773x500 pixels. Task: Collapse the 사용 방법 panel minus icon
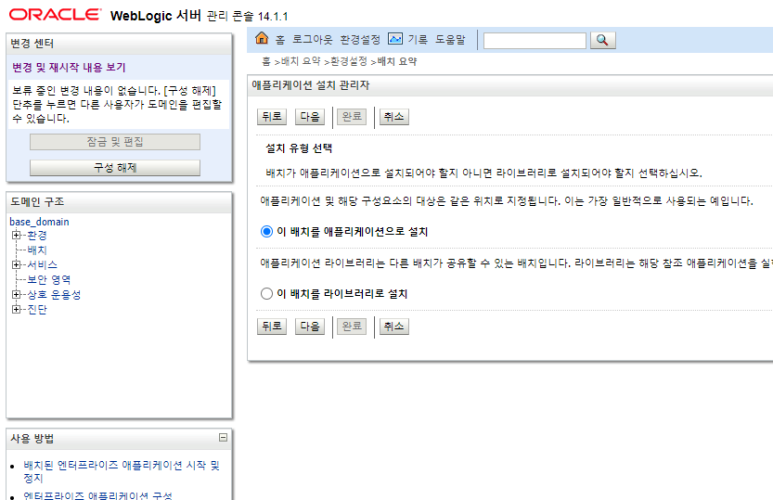pos(223,437)
